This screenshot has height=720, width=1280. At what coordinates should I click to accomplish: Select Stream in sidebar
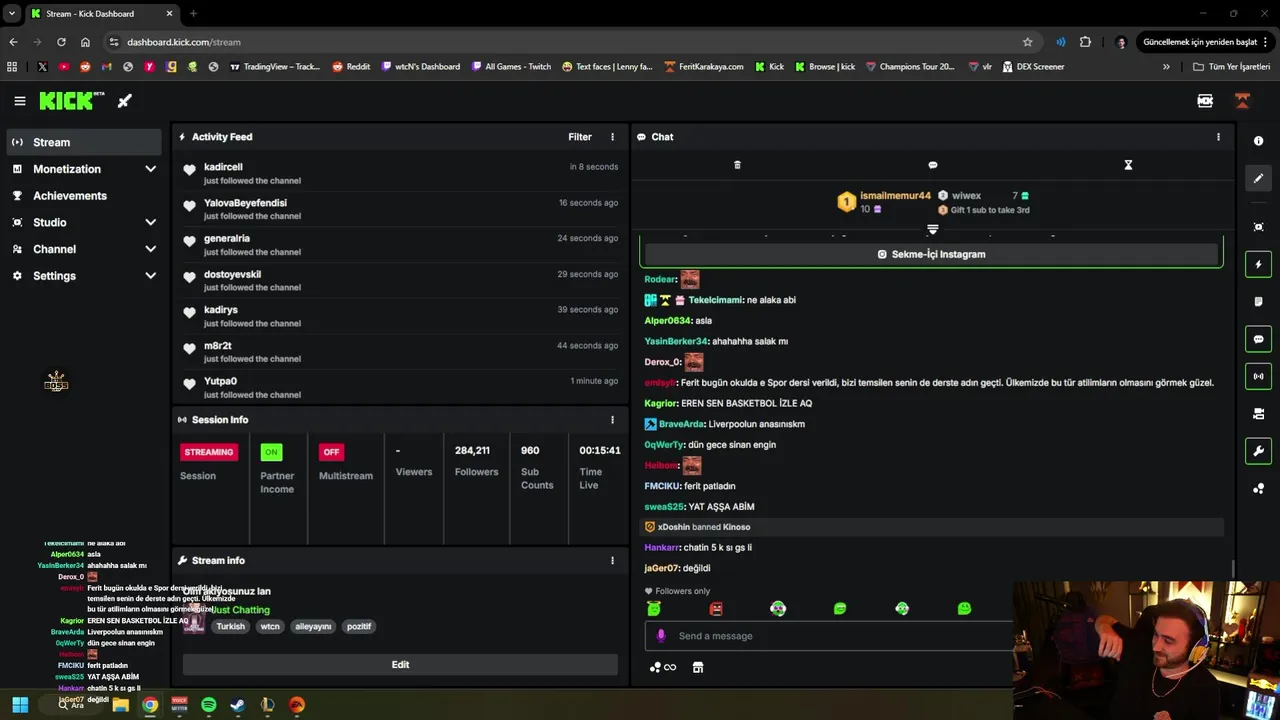[84, 142]
